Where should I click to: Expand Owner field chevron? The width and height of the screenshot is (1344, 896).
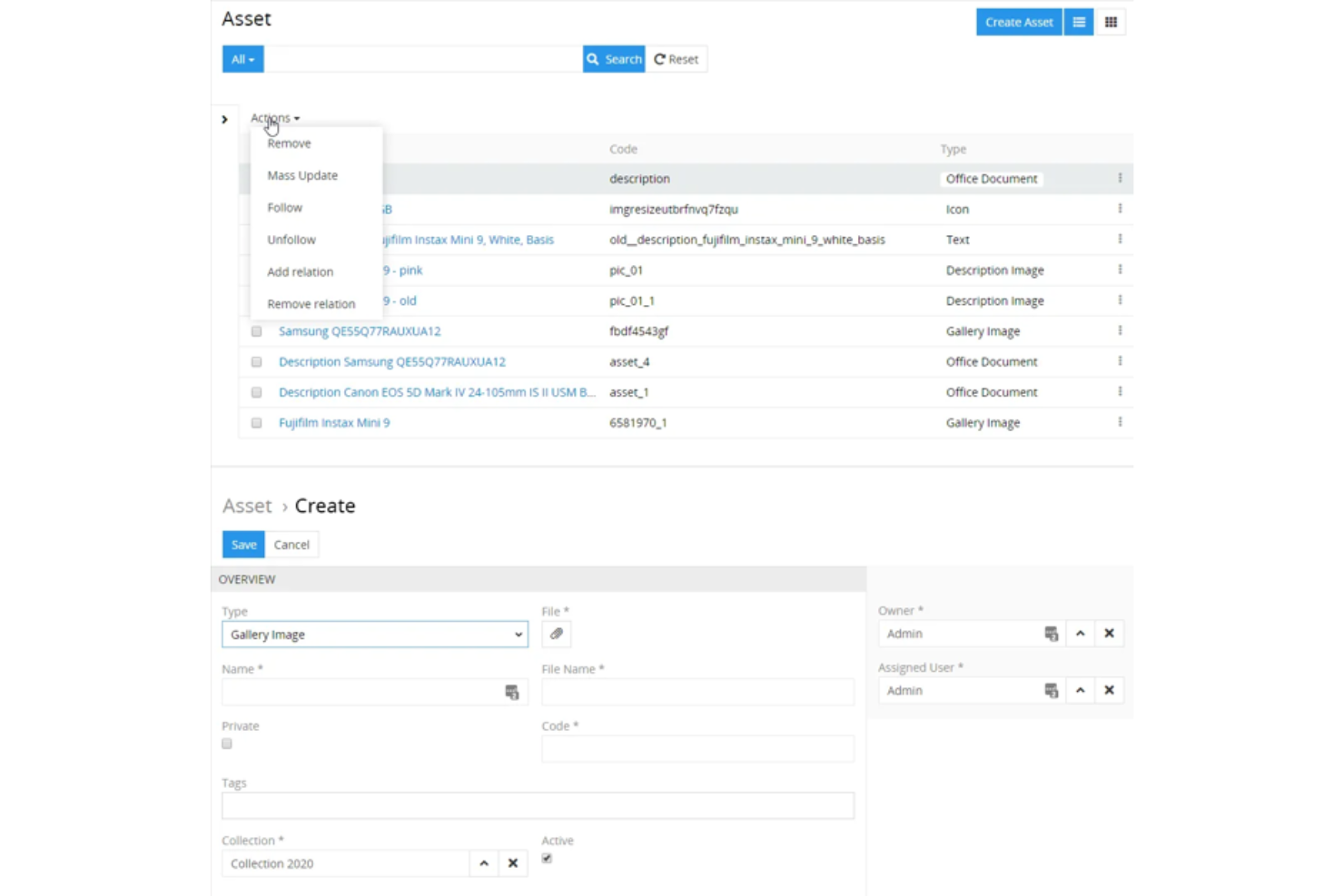1080,634
